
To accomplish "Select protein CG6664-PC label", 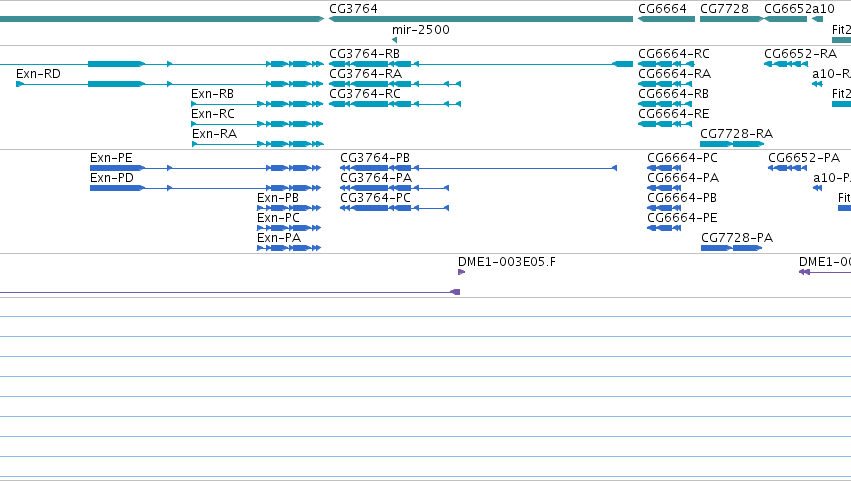I will coord(682,158).
